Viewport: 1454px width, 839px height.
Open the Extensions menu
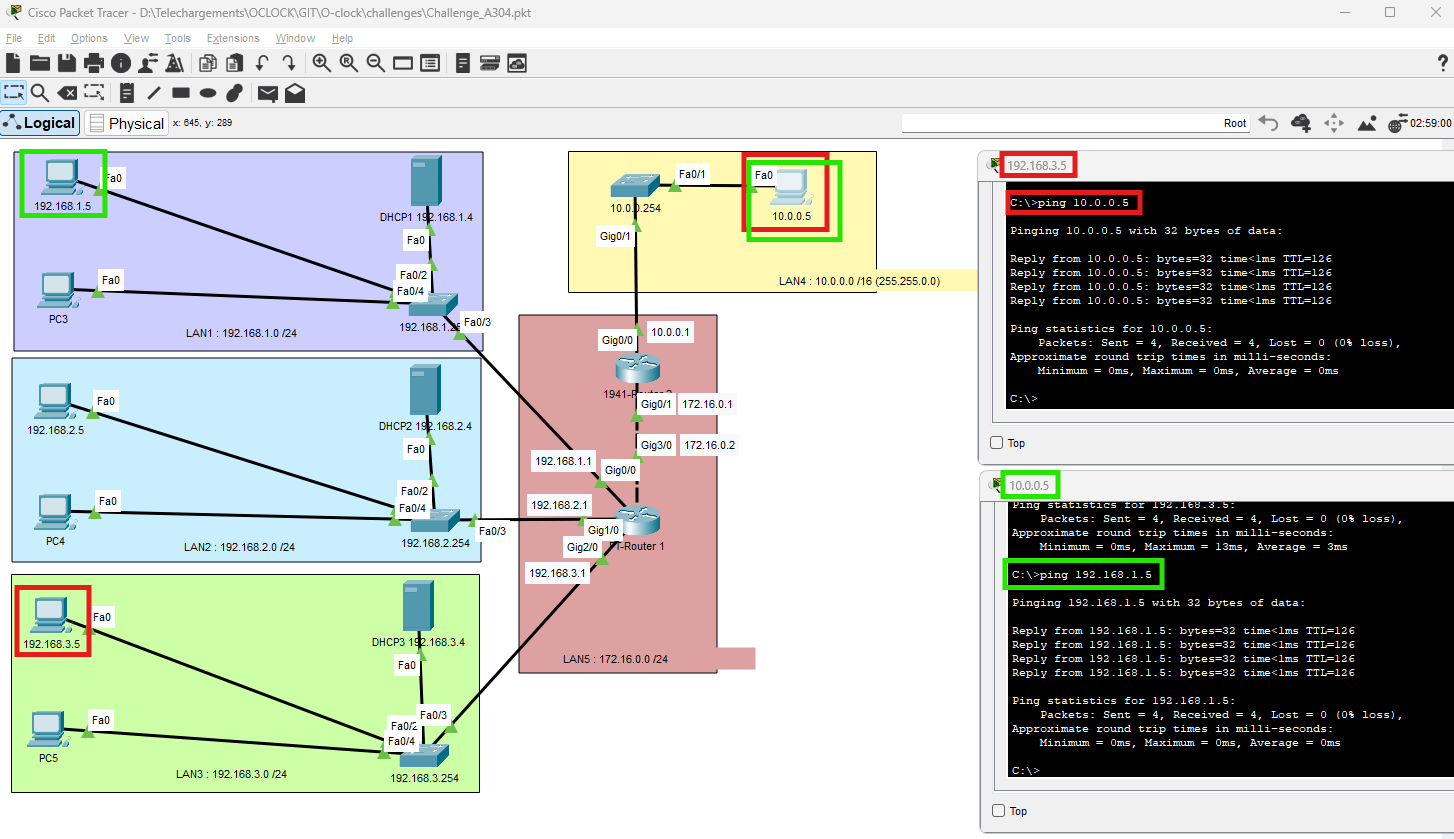233,38
